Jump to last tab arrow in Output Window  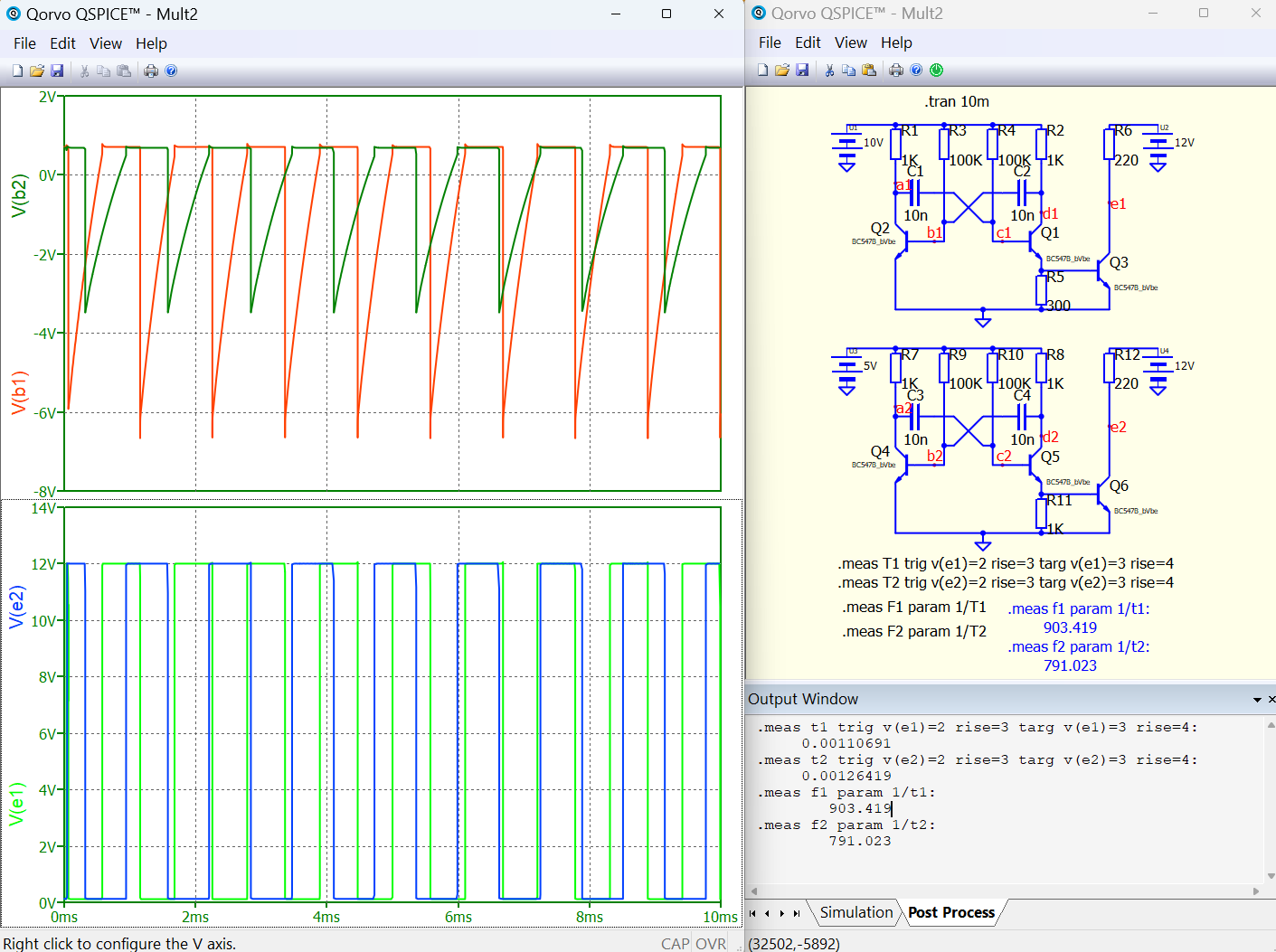[x=797, y=913]
